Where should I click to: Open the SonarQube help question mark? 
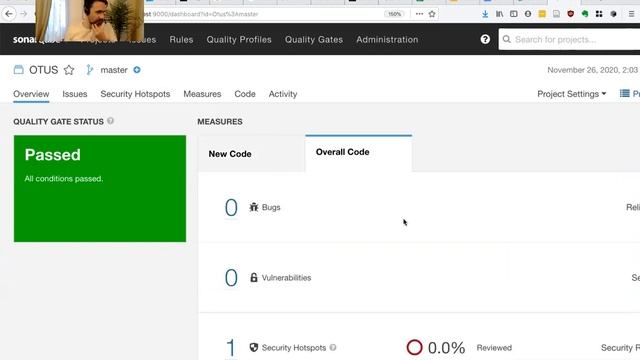click(485, 39)
